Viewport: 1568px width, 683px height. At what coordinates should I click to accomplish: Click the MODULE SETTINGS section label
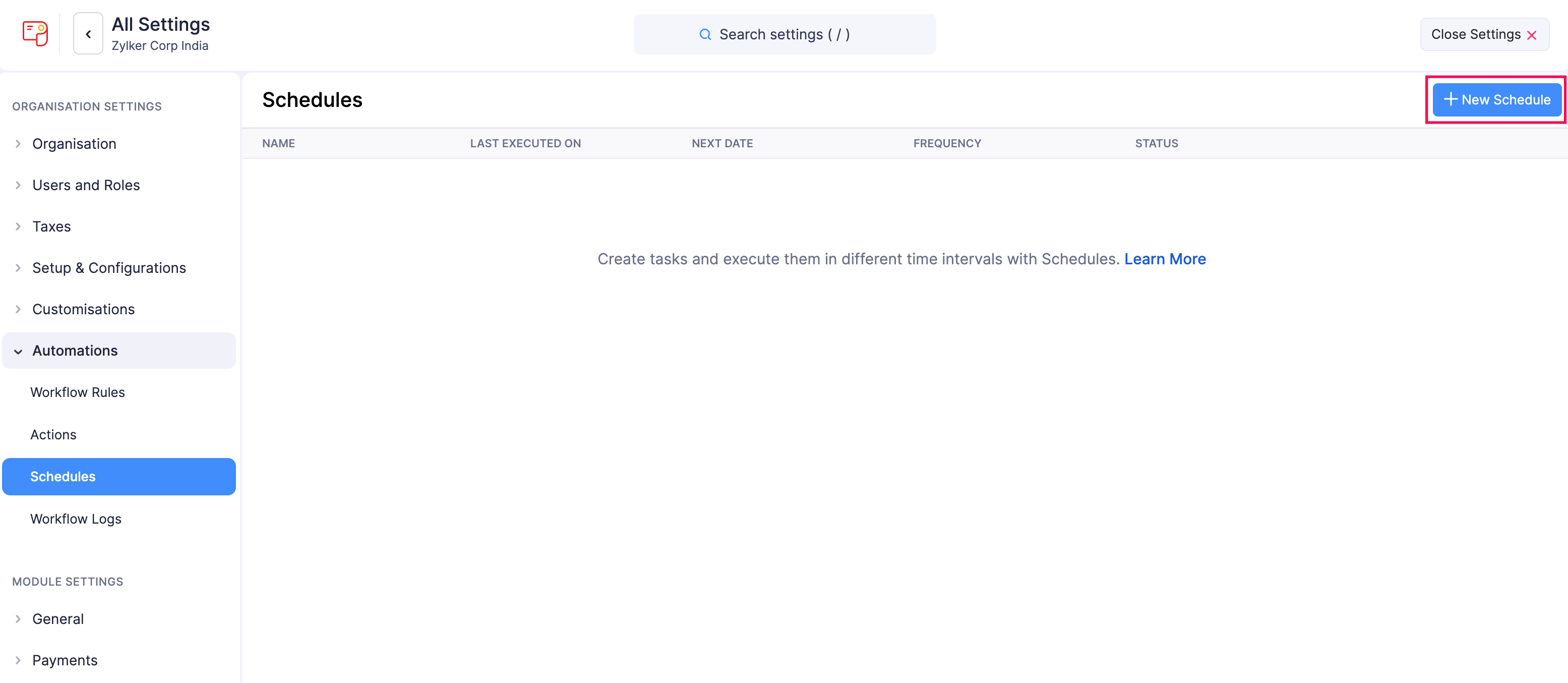pyautogui.click(x=68, y=582)
